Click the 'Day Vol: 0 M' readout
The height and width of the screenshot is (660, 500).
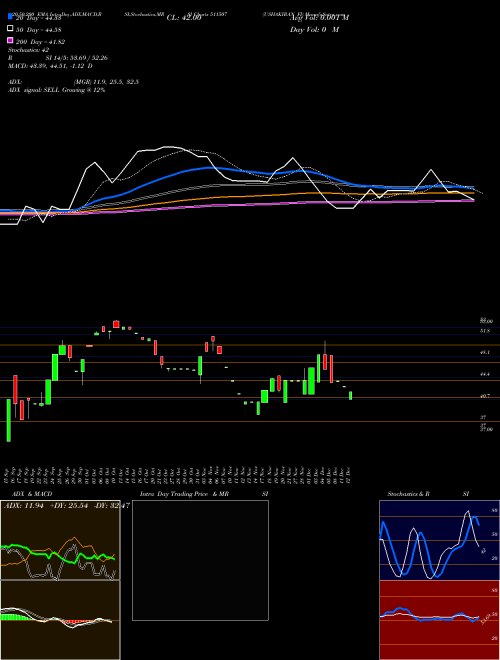coord(314,30)
